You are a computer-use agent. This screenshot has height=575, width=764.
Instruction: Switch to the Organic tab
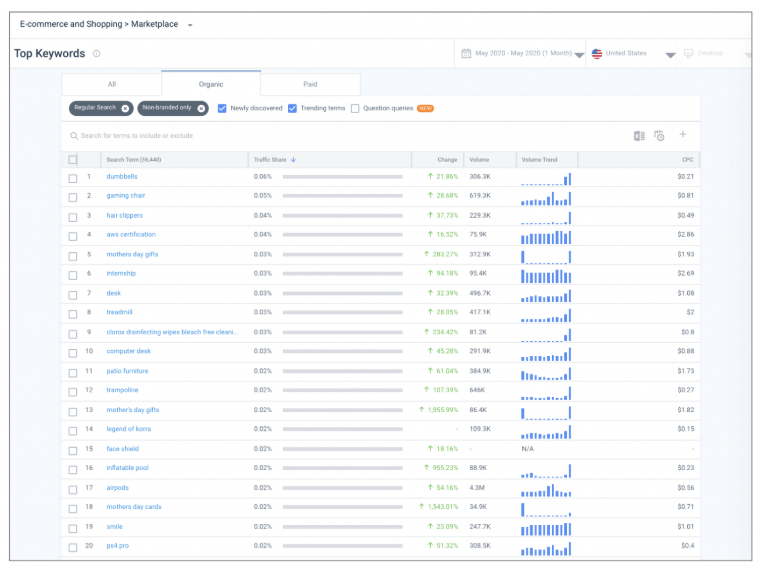[x=211, y=84]
